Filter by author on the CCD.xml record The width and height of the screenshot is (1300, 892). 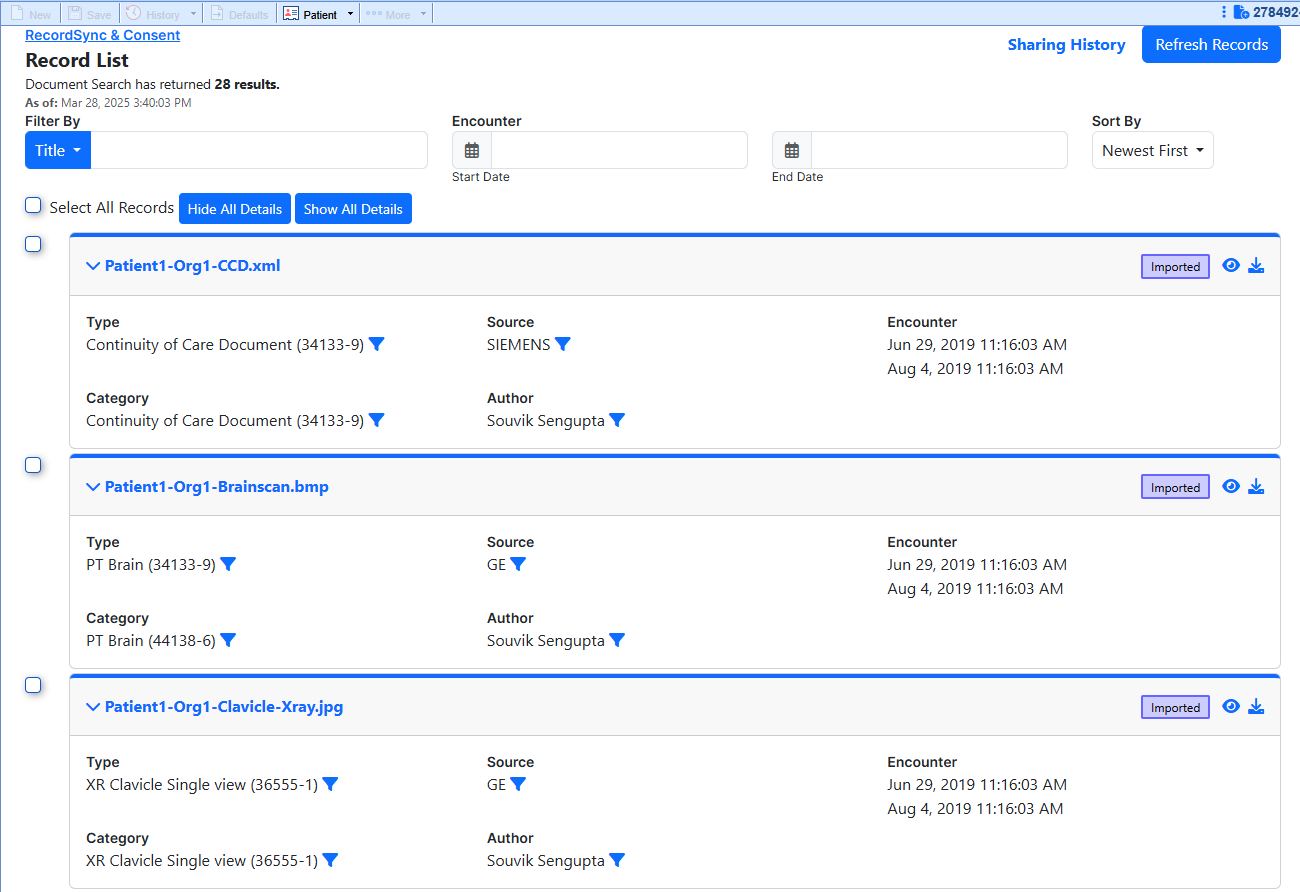coord(617,420)
